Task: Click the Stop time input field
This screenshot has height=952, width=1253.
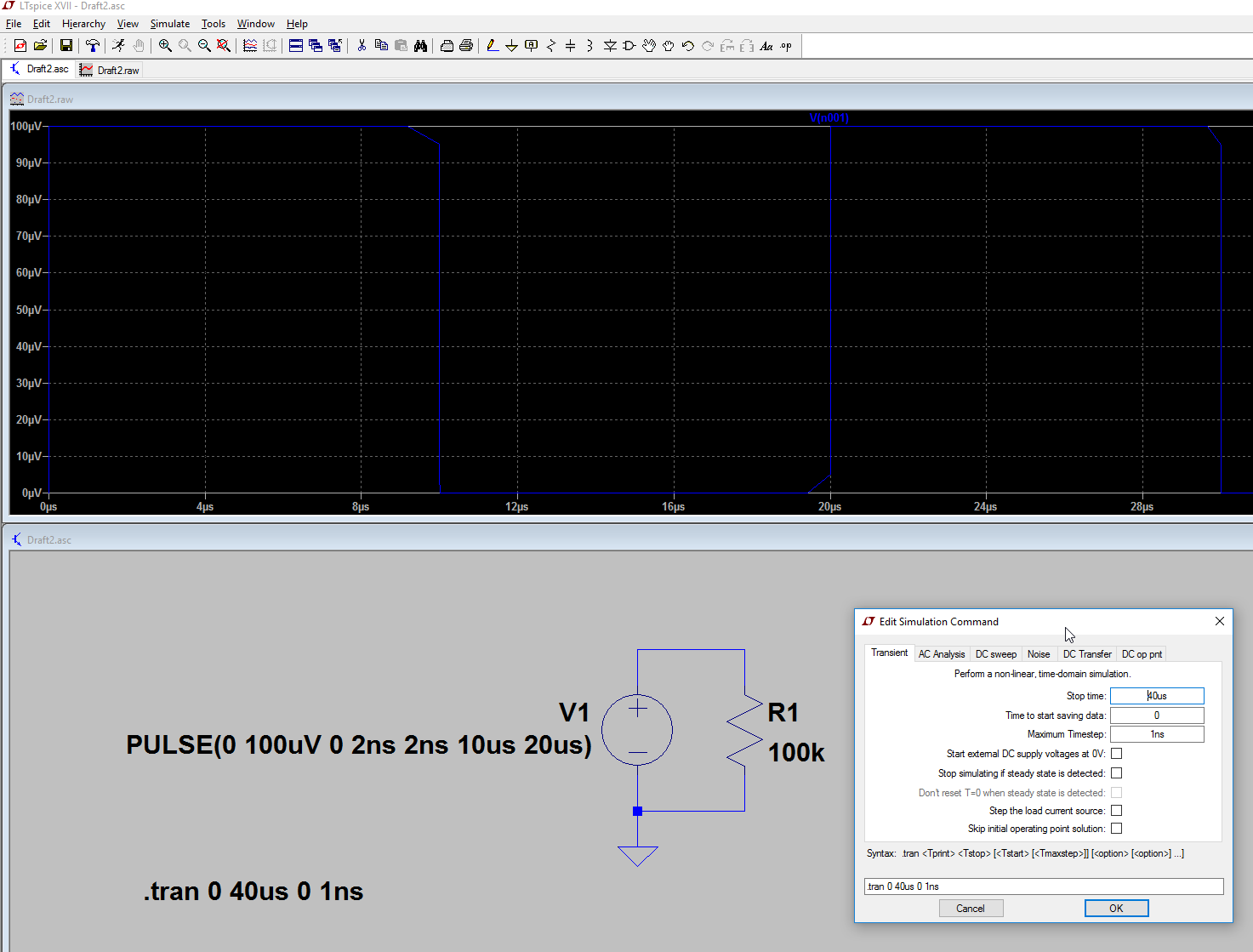Action: click(x=1157, y=696)
